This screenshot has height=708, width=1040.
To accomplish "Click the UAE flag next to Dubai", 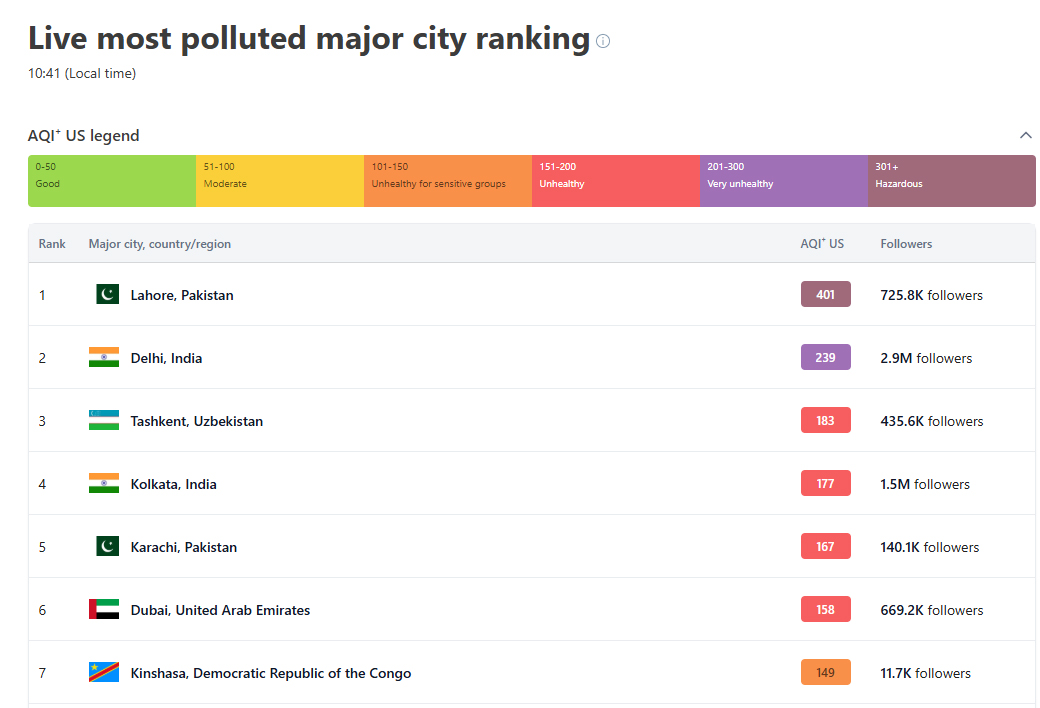I will pos(104,609).
